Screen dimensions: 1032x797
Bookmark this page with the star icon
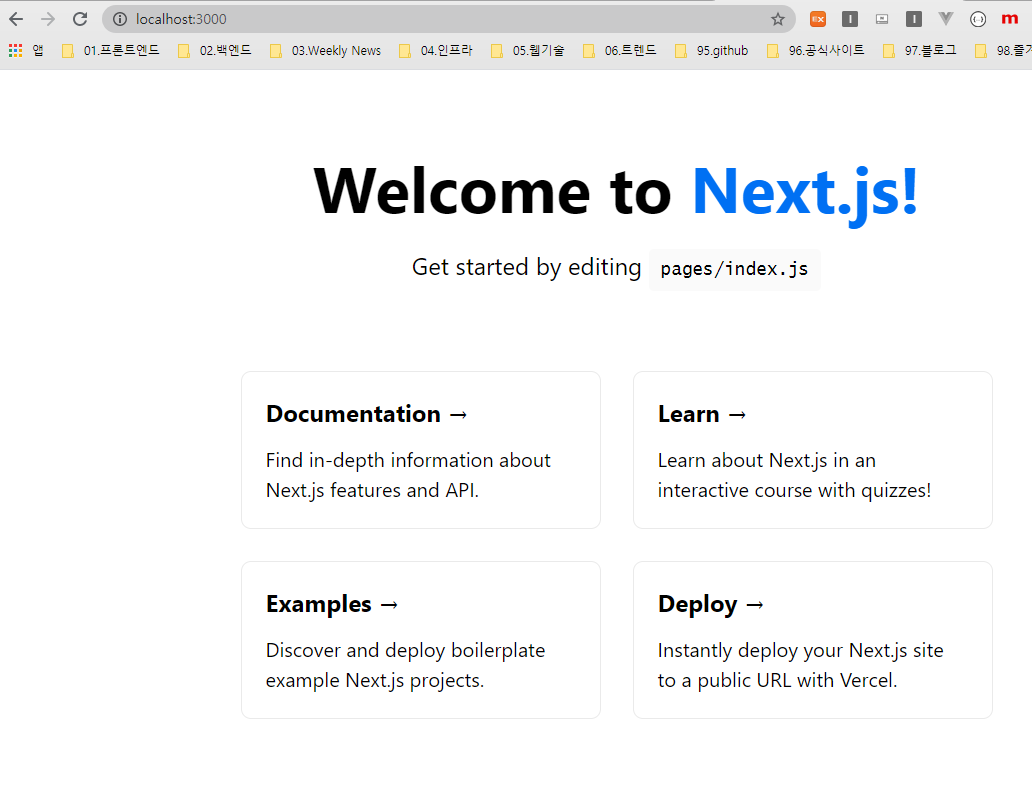coord(778,19)
